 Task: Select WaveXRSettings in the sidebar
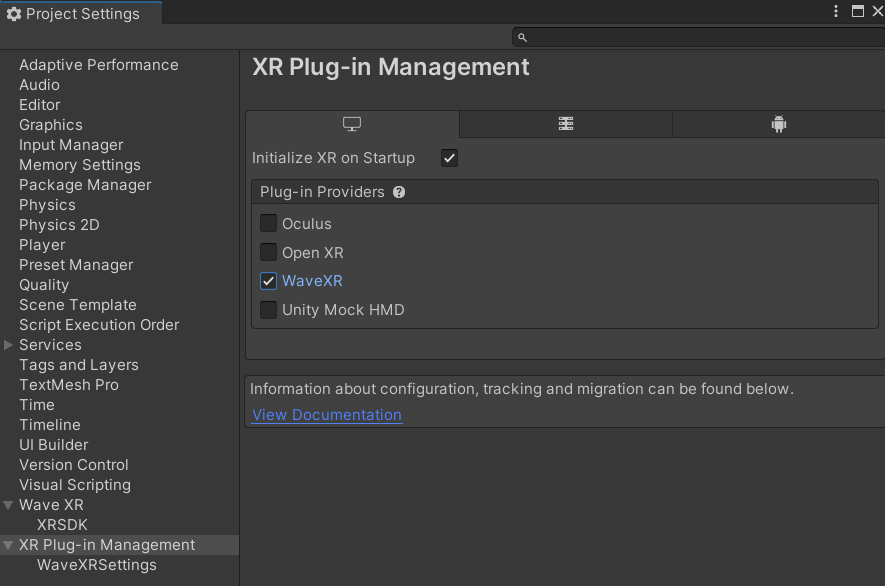click(x=96, y=564)
